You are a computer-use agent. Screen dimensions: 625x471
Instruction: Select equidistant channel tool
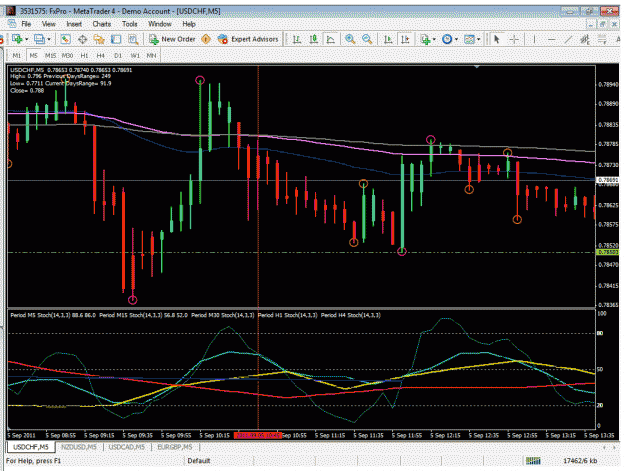585,39
